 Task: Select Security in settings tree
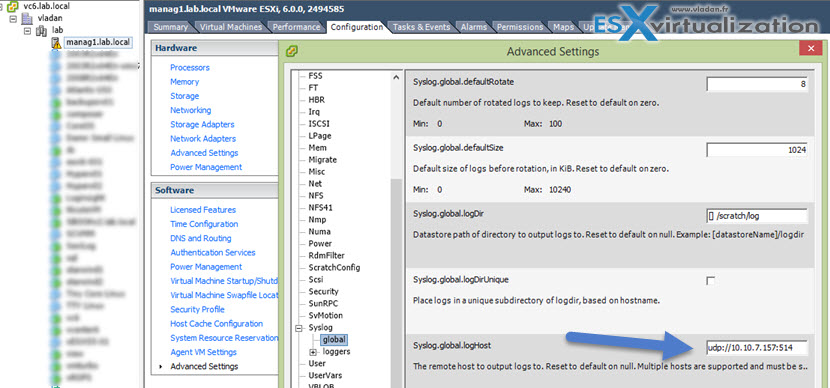pos(323,292)
